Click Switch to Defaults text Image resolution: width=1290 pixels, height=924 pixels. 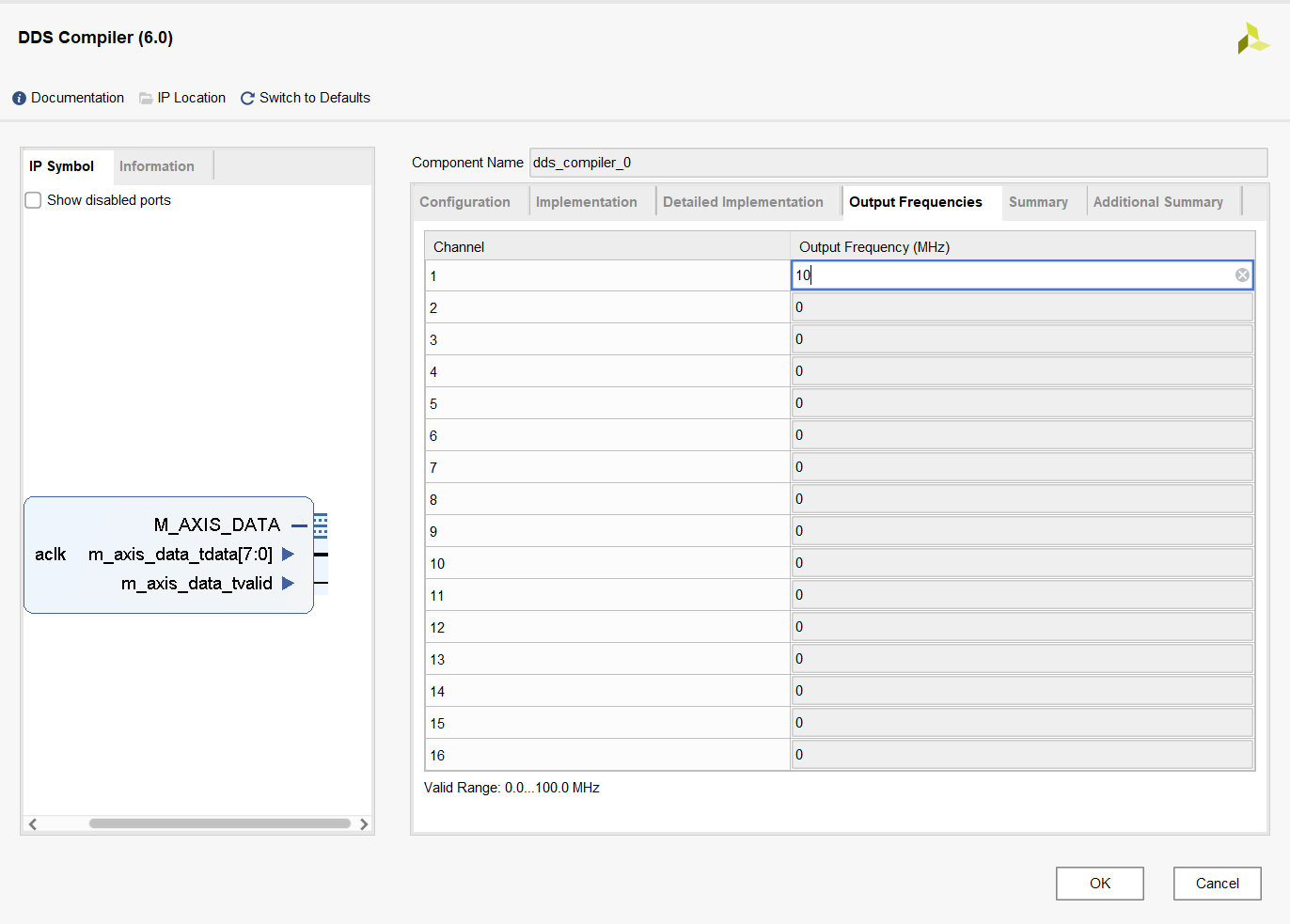pos(315,98)
